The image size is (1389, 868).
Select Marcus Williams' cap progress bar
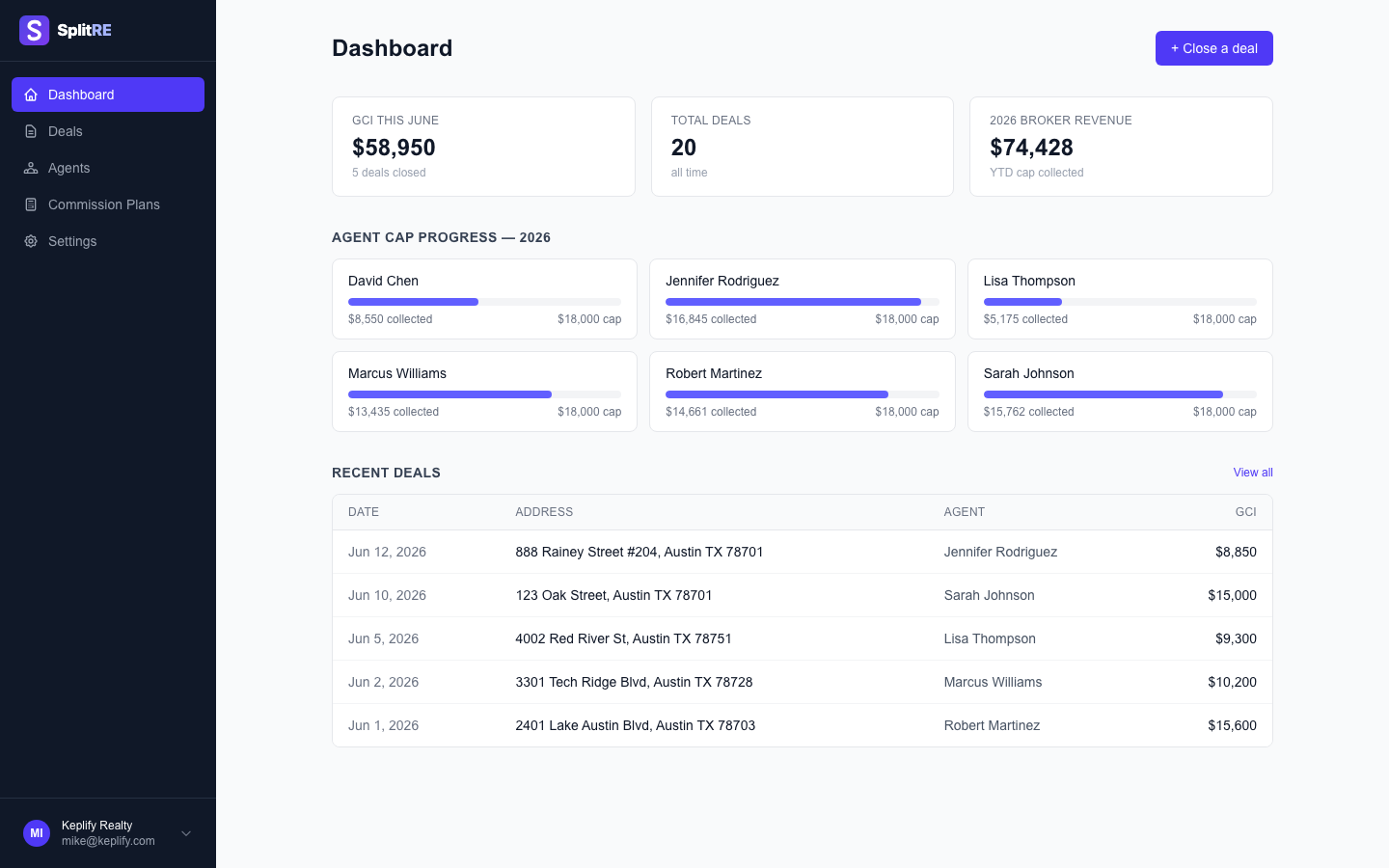pos(484,394)
